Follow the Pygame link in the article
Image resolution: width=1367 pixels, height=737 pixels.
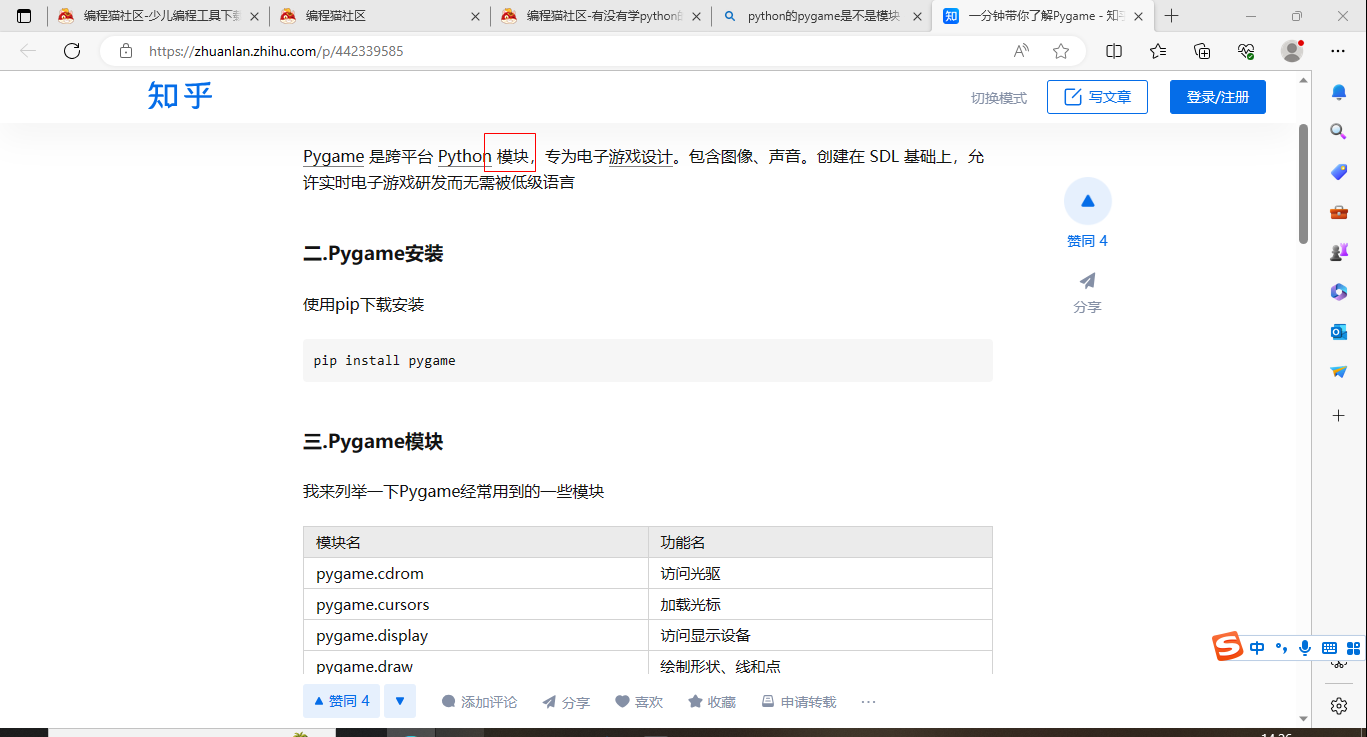click(x=333, y=156)
